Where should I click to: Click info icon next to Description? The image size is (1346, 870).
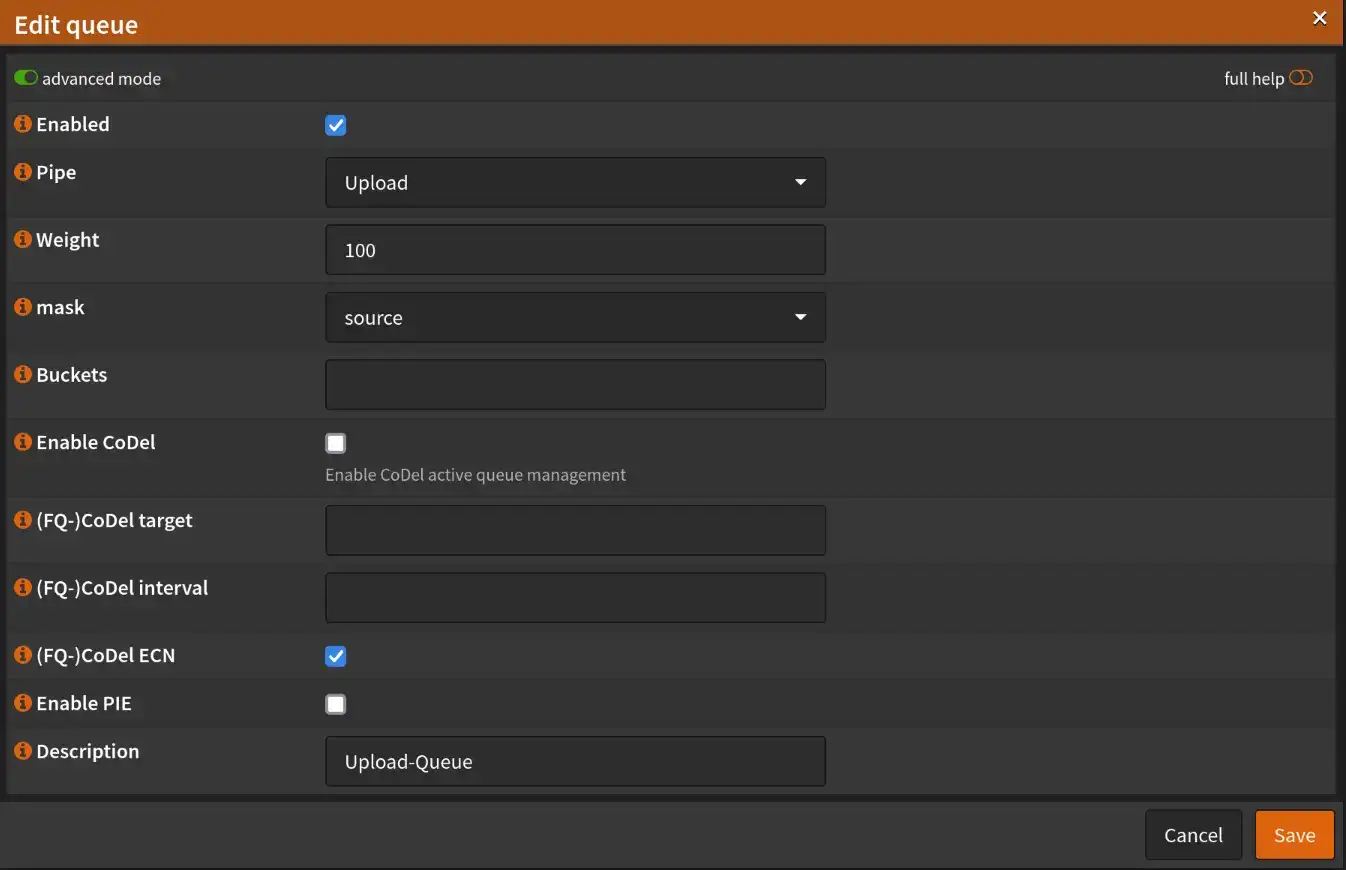23,752
